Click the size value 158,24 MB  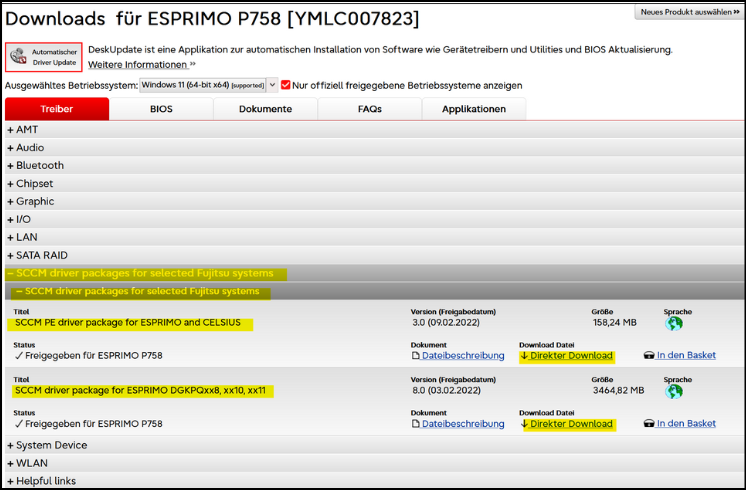[615, 323]
